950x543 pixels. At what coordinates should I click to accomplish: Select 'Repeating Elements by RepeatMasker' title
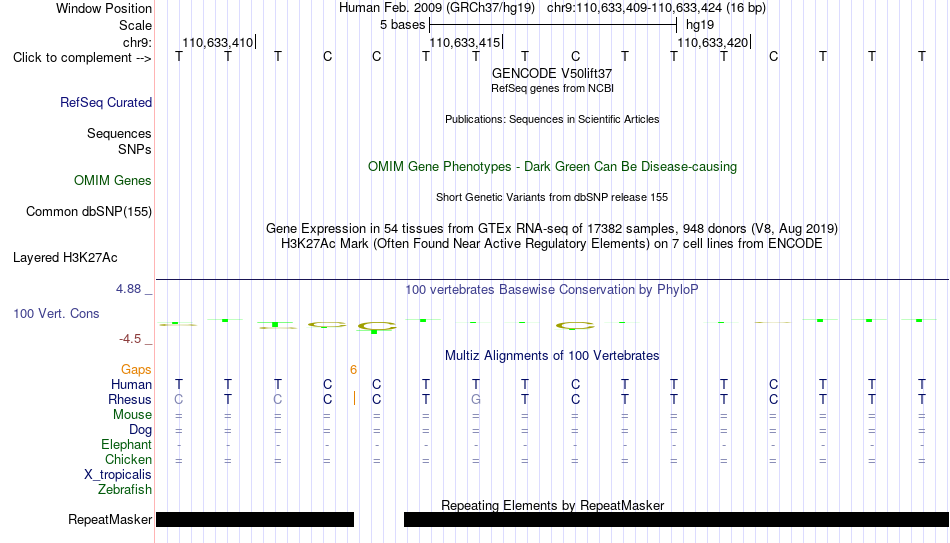pos(552,505)
